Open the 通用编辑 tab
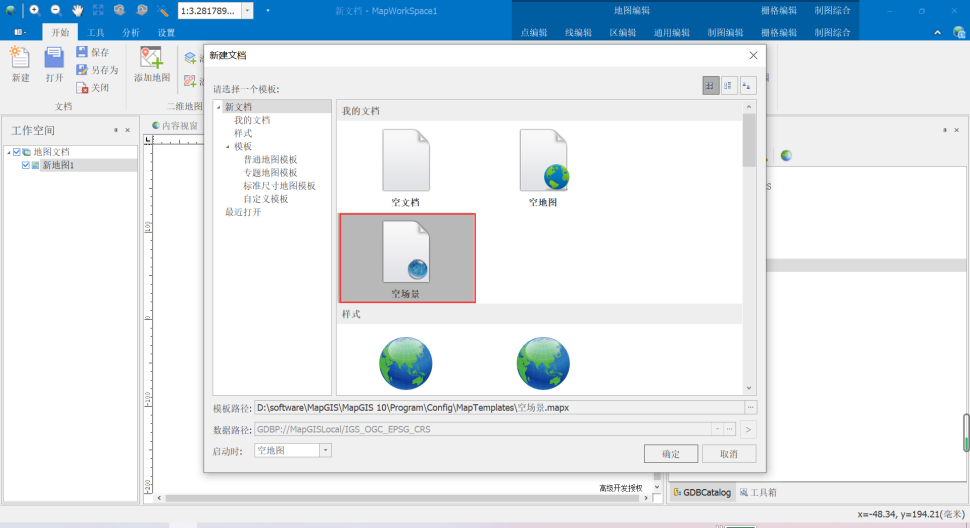 672,33
